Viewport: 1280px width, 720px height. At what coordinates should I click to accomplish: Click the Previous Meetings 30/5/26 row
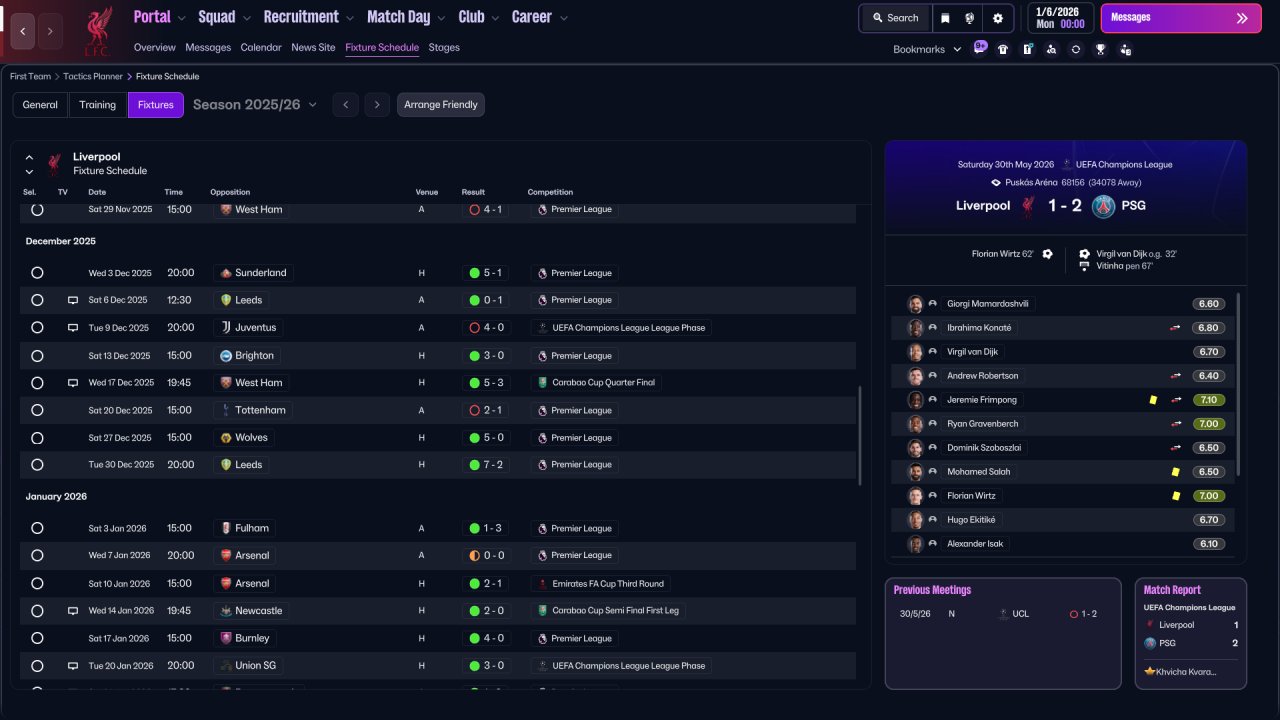(x=1003, y=614)
